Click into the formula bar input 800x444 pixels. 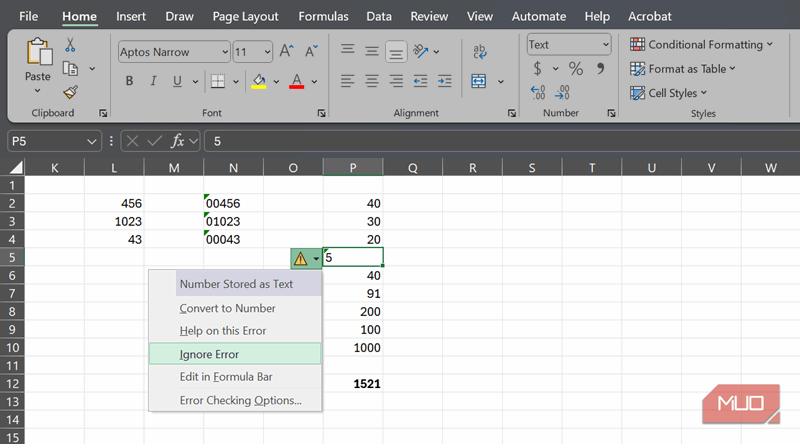502,141
